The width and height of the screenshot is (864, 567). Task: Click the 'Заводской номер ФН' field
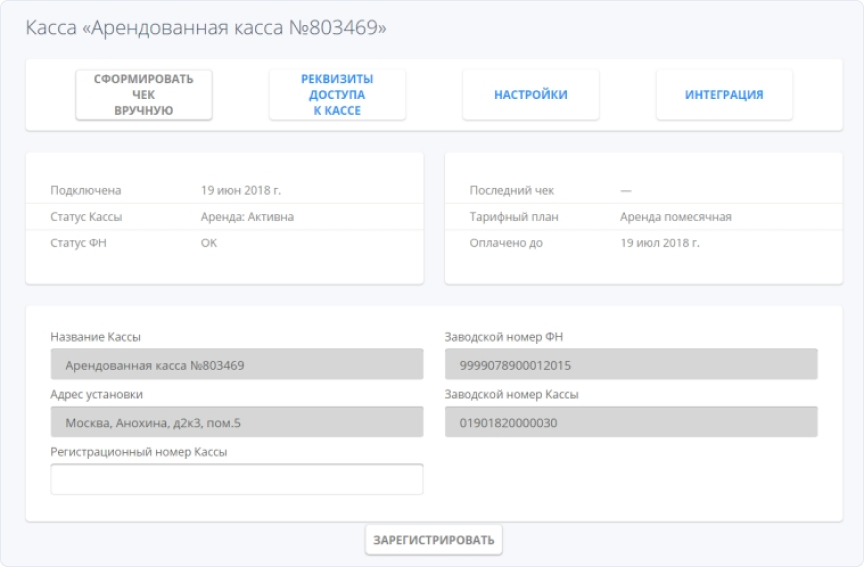point(630,365)
